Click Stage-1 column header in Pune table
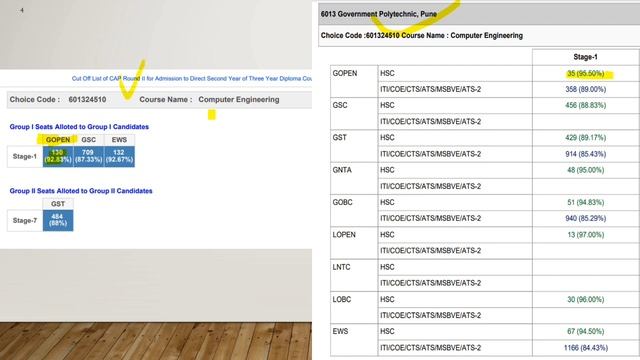The height and width of the screenshot is (360, 640). pos(585,57)
